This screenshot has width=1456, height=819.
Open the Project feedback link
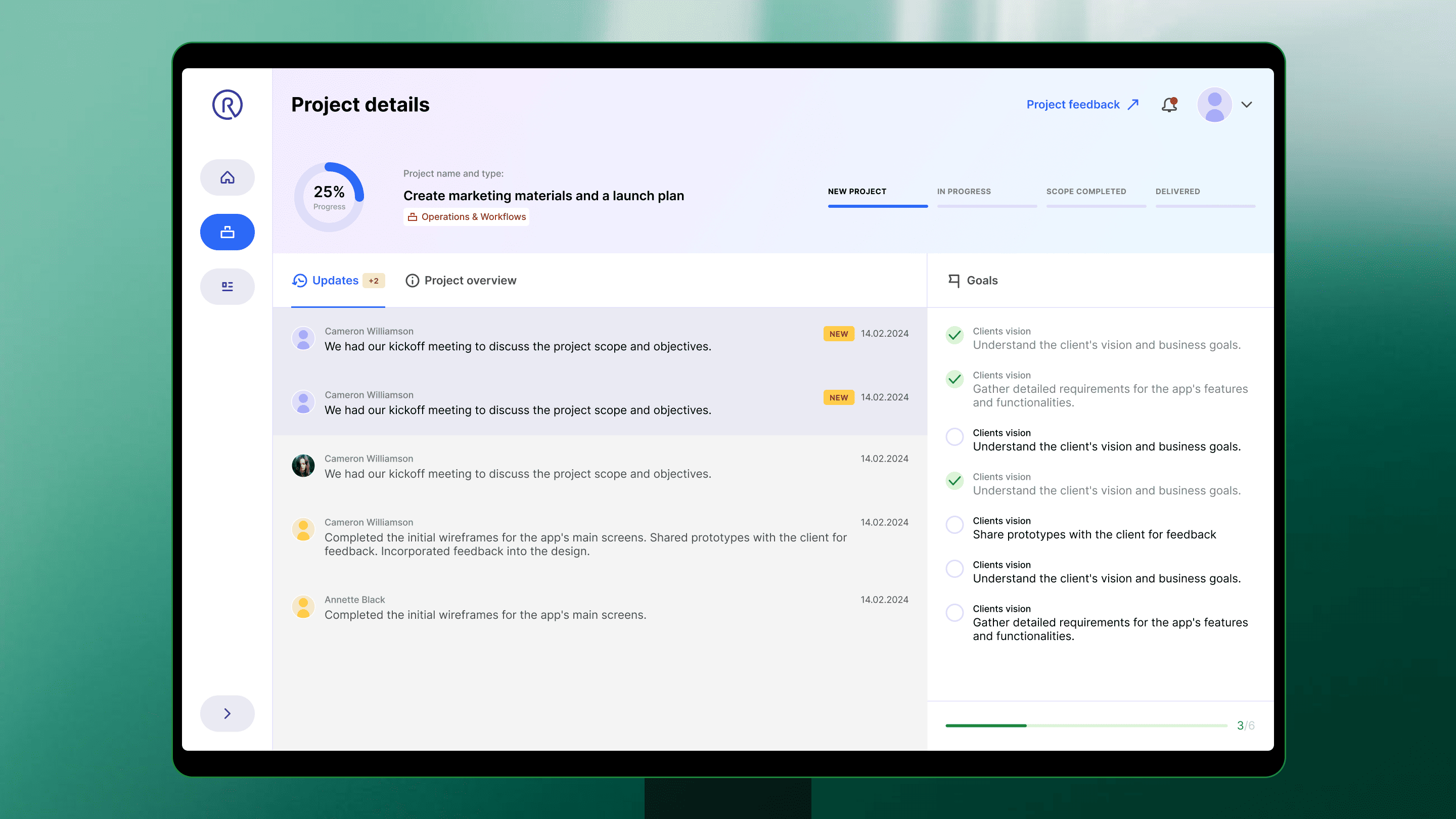click(1082, 105)
